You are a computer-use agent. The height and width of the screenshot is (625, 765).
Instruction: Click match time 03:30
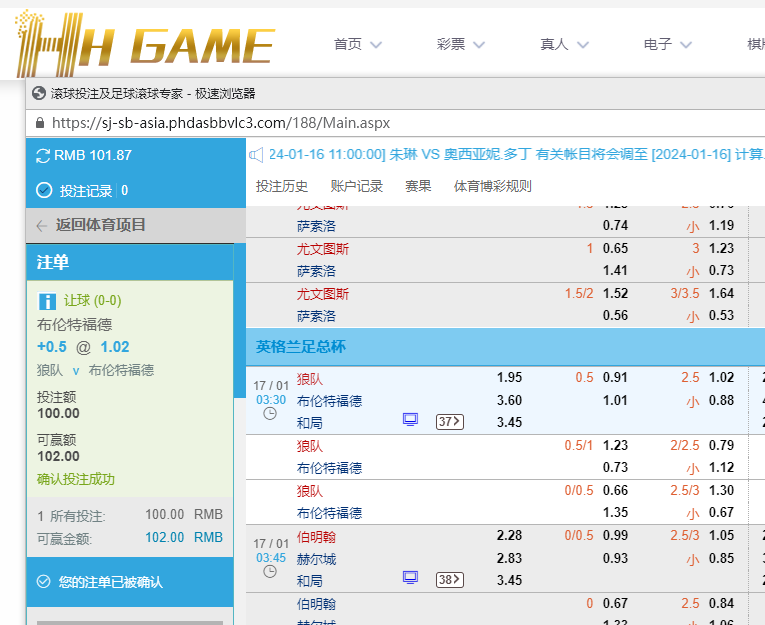tap(271, 400)
